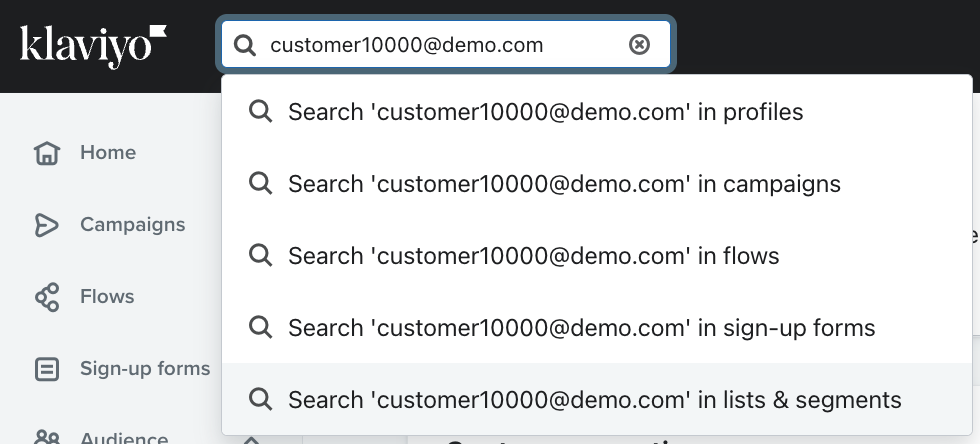Open the Audience sidebar label
980x444 pixels.
tap(124, 438)
